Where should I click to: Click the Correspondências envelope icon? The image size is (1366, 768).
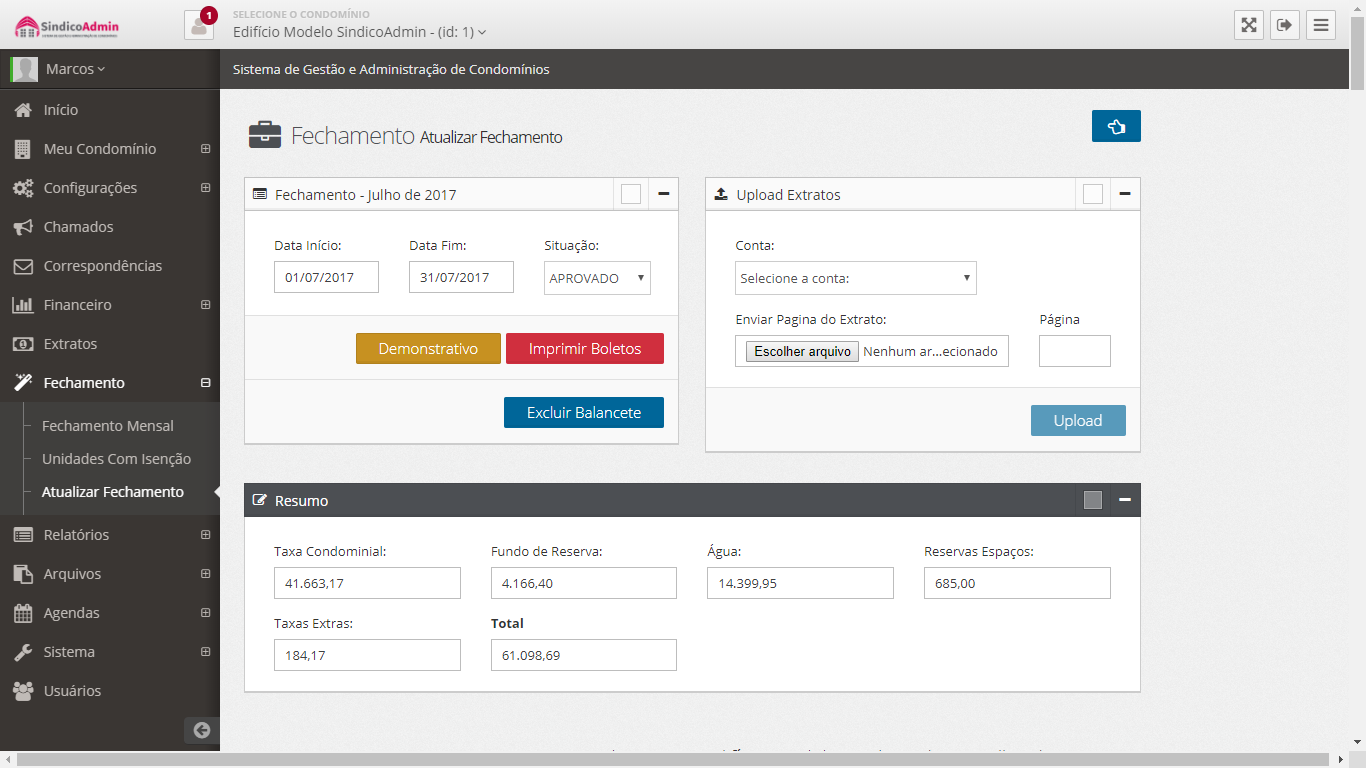[23, 266]
